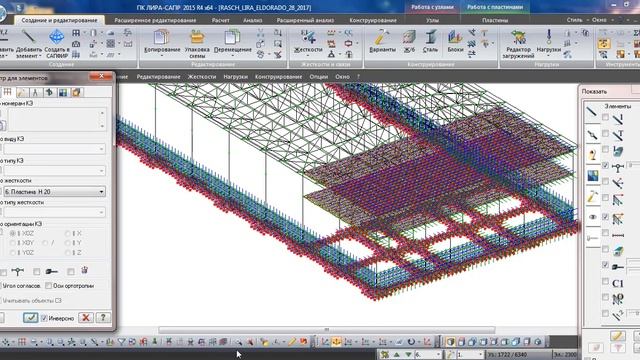The height and width of the screenshot is (360, 640).
Task: Click the Ж/Б design icon
Action: tap(409, 41)
